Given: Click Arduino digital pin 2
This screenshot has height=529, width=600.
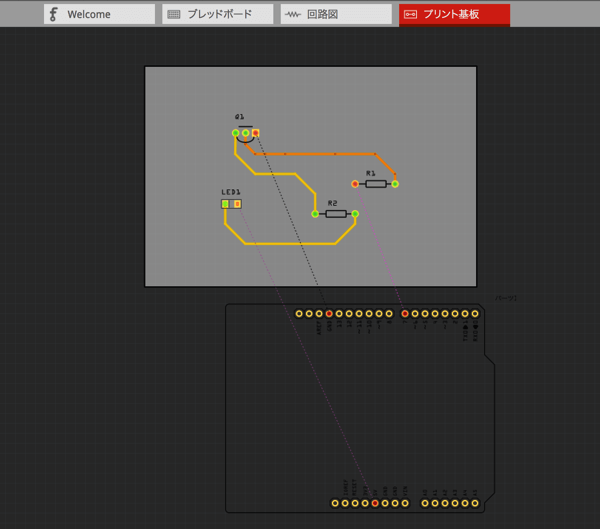Looking at the screenshot, I should pyautogui.click(x=455, y=314).
